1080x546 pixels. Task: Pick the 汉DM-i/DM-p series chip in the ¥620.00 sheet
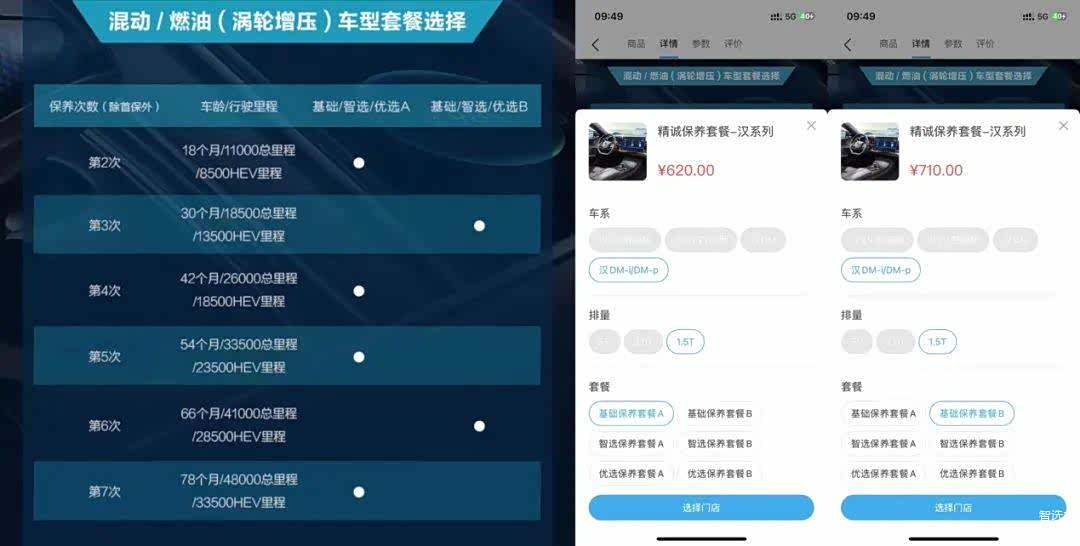[x=628, y=270]
